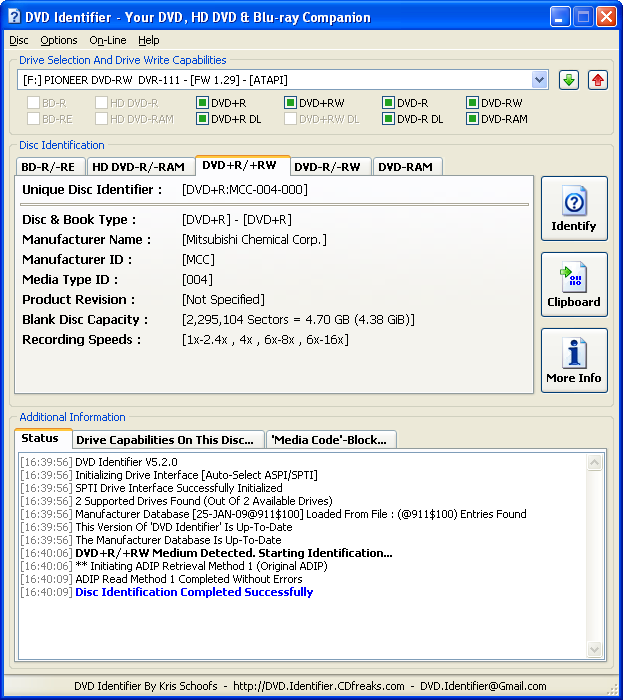Open the 'Media Code'-Block tab
The height and width of the screenshot is (700, 623).
pos(329,440)
